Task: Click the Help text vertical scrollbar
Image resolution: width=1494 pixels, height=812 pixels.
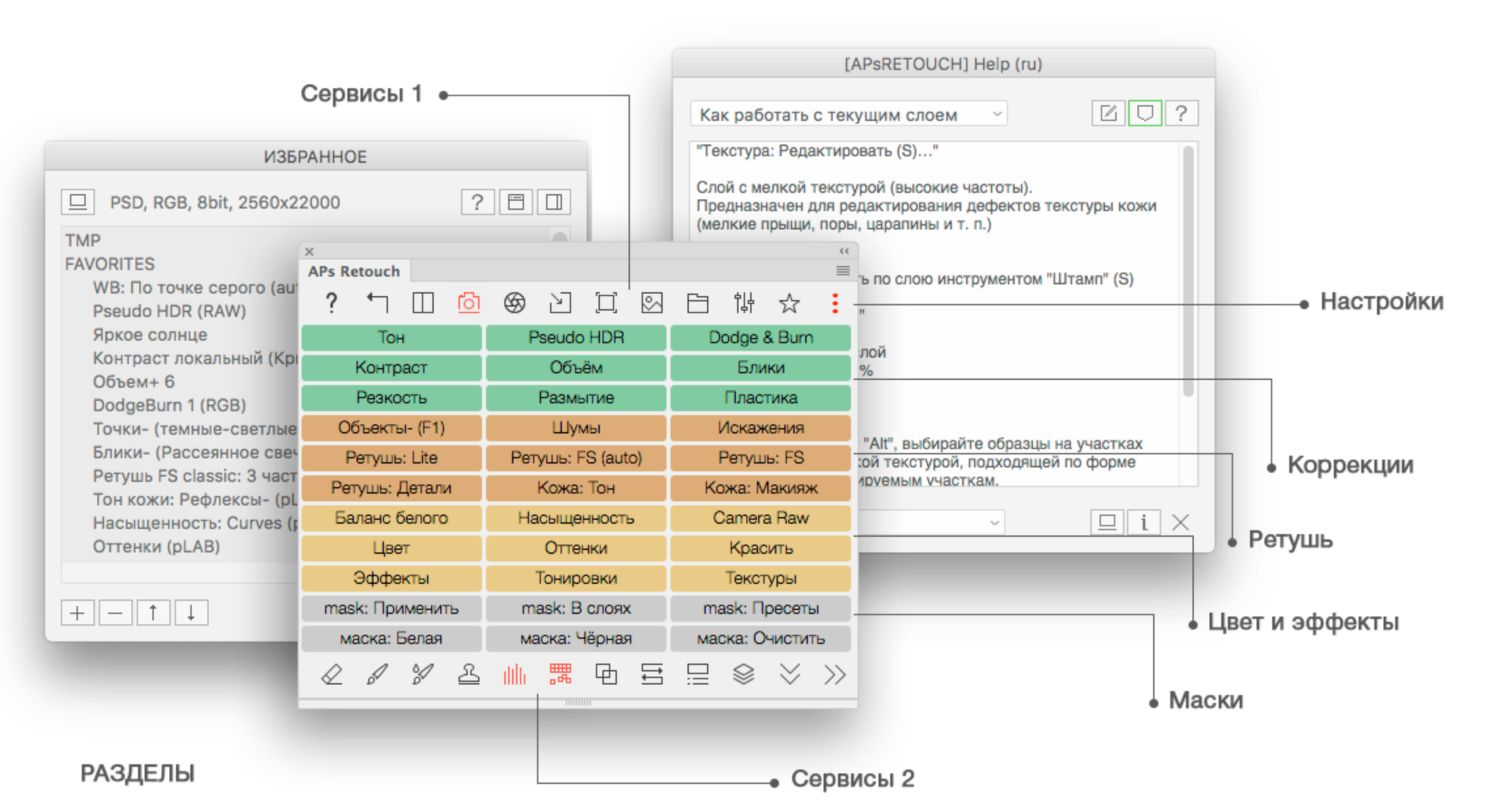Action: pyautogui.click(x=1188, y=271)
